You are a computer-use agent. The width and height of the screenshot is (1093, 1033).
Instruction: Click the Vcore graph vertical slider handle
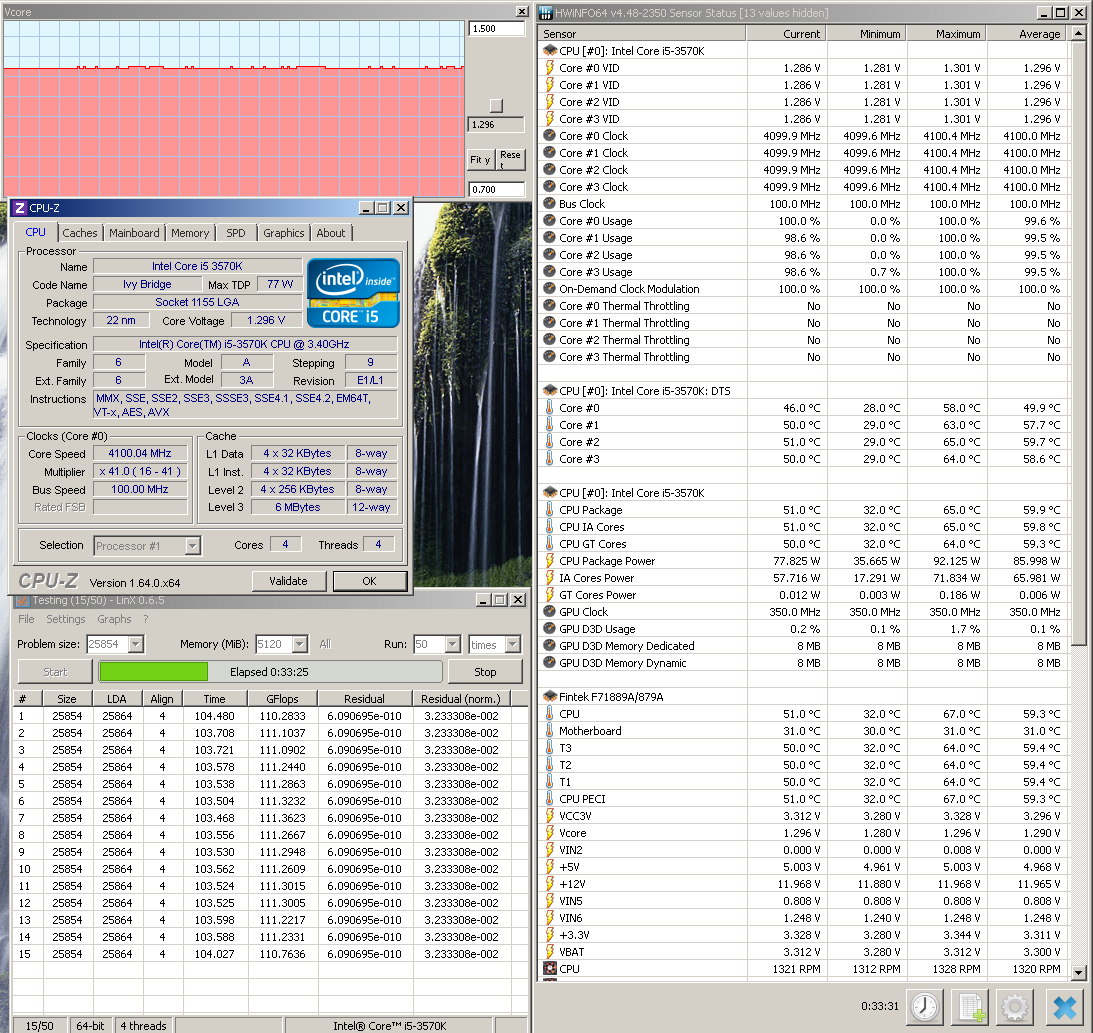[x=496, y=106]
